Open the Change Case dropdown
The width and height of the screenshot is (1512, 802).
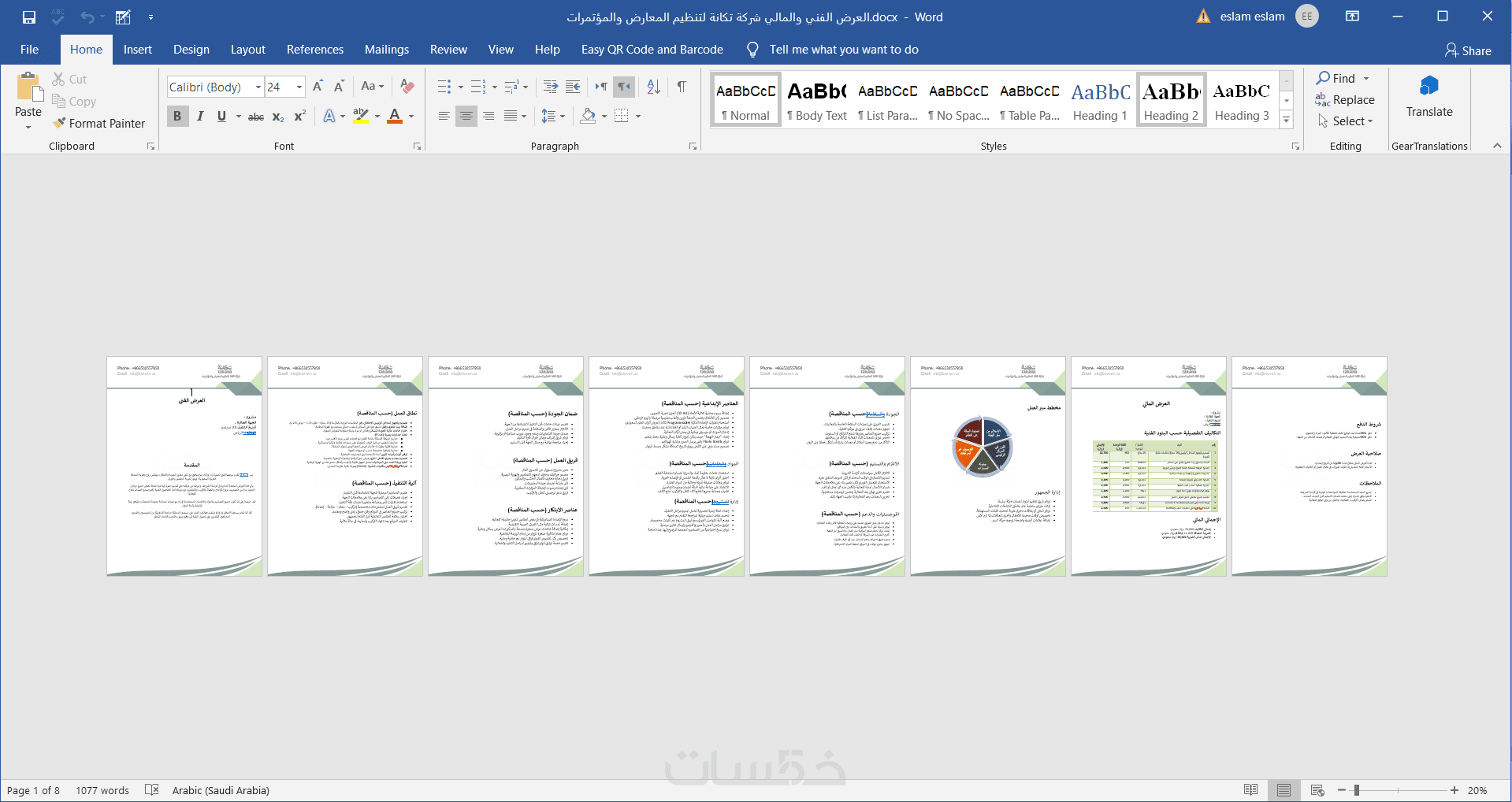coord(372,87)
